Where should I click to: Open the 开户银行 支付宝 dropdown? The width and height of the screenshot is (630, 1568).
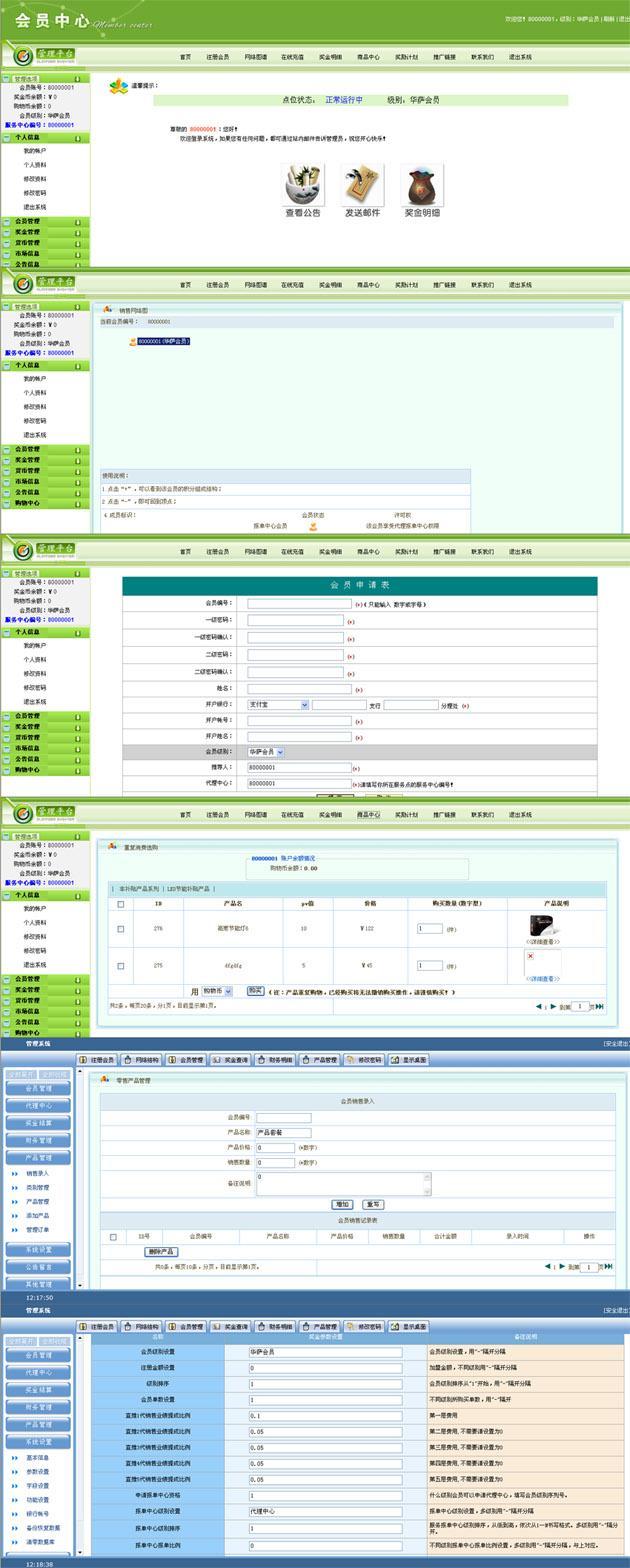pyautogui.click(x=278, y=705)
